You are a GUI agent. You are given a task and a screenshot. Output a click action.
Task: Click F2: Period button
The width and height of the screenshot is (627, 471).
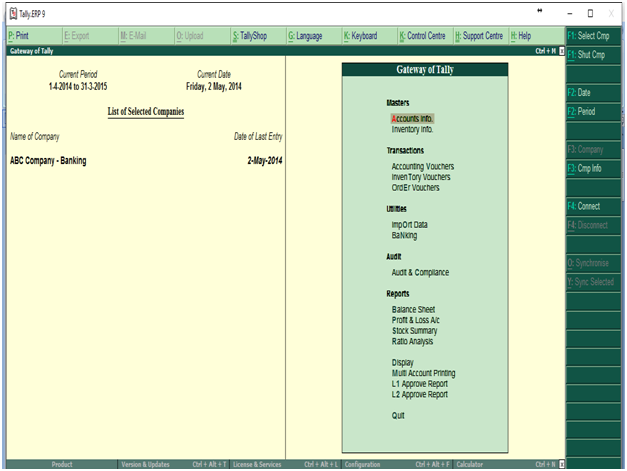coord(593,112)
